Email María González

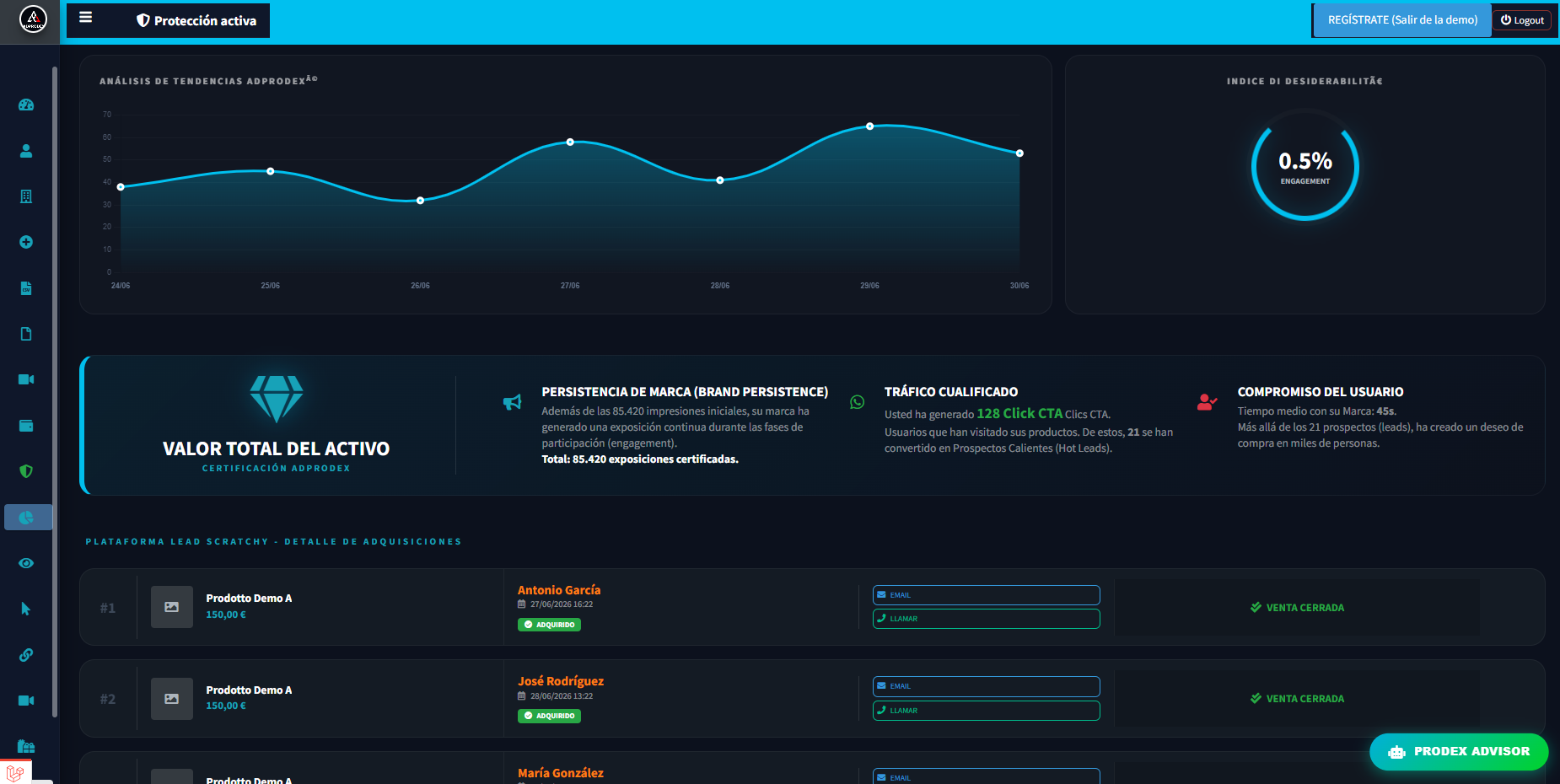pyautogui.click(x=986, y=776)
